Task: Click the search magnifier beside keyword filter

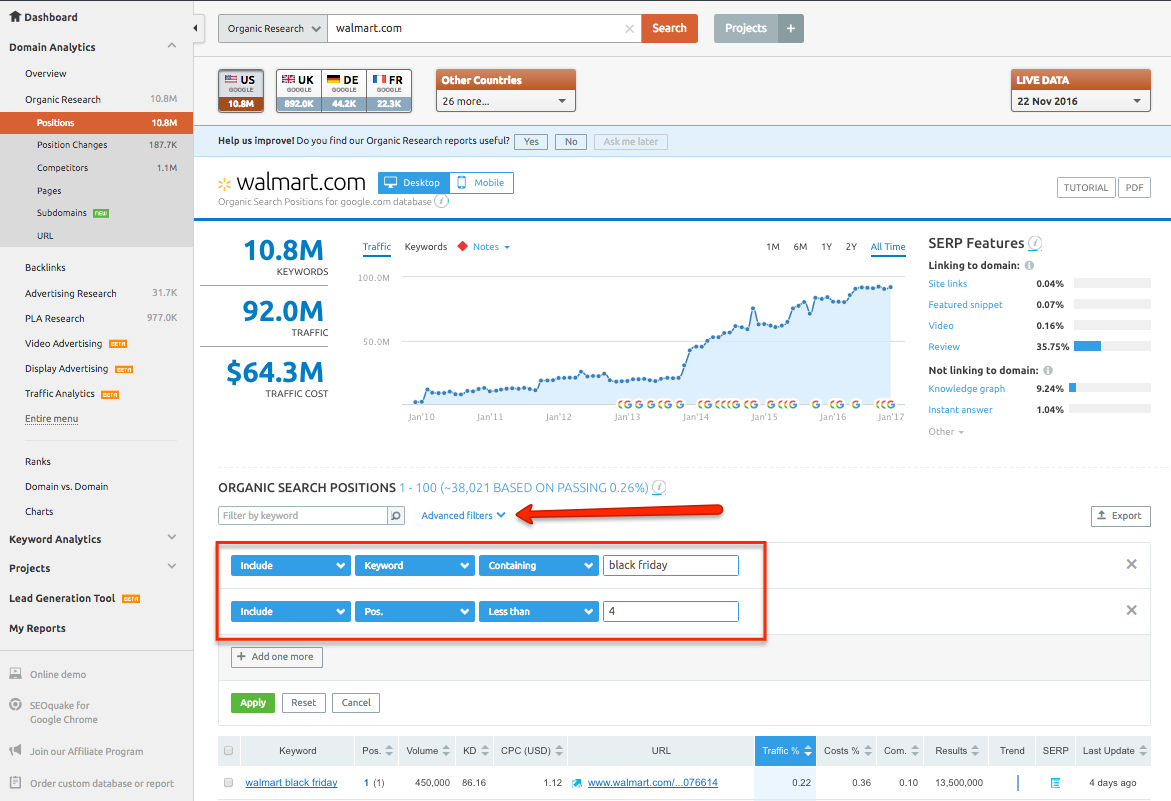Action: coord(396,516)
